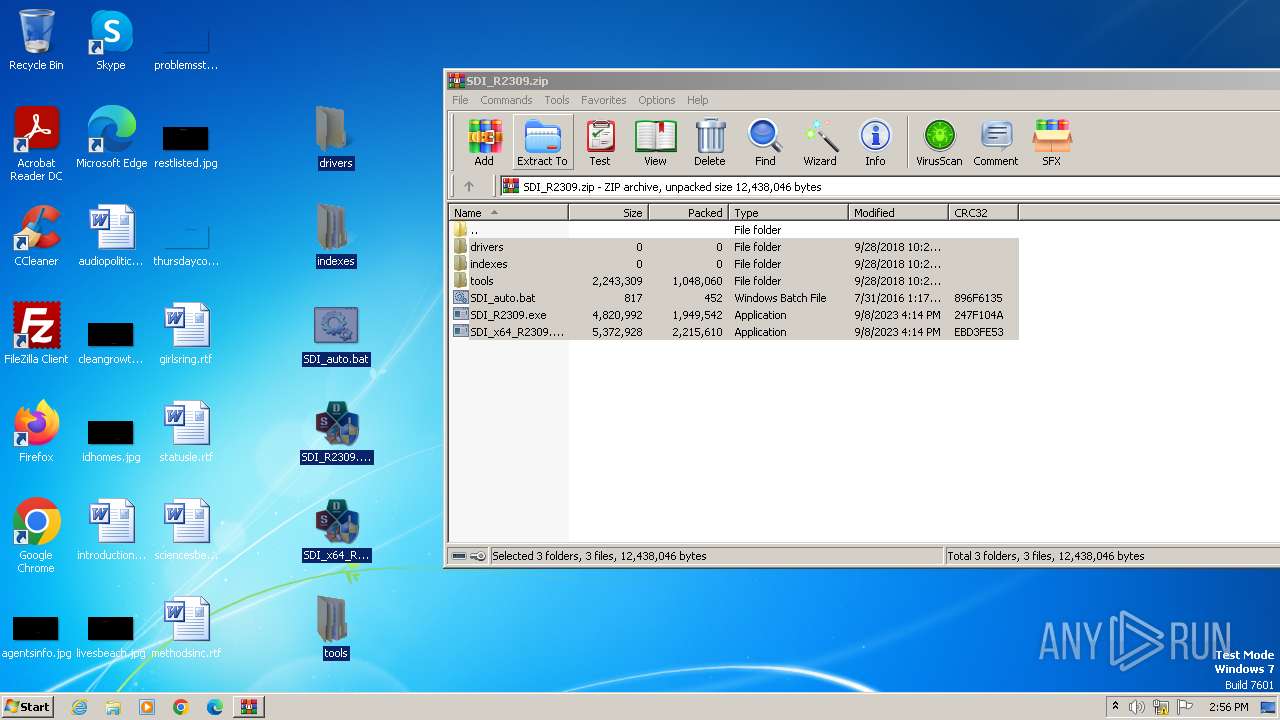Sort the file list by Name column
1280x720 pixels.
tap(508, 213)
